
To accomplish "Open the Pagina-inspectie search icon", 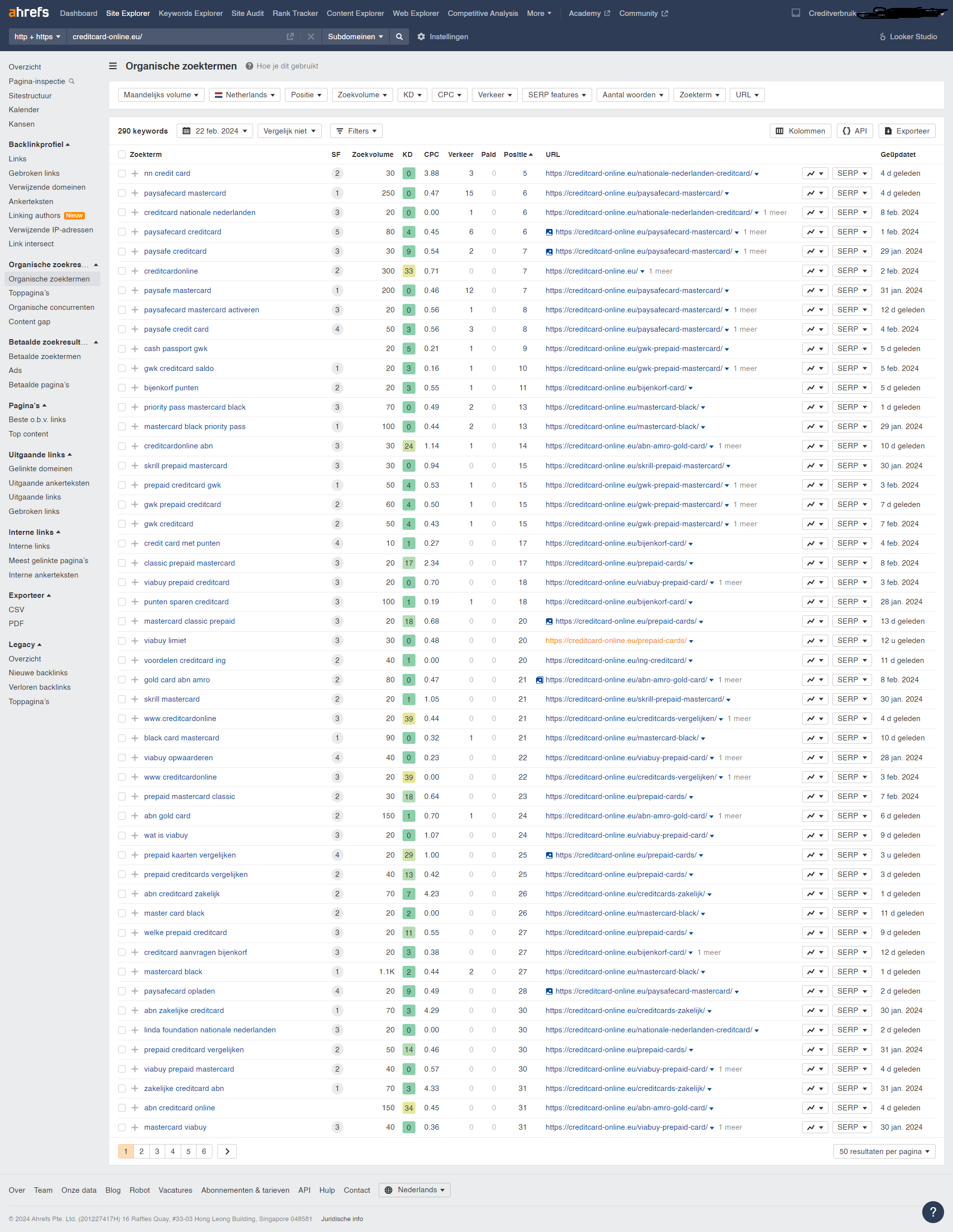I will (71, 81).
